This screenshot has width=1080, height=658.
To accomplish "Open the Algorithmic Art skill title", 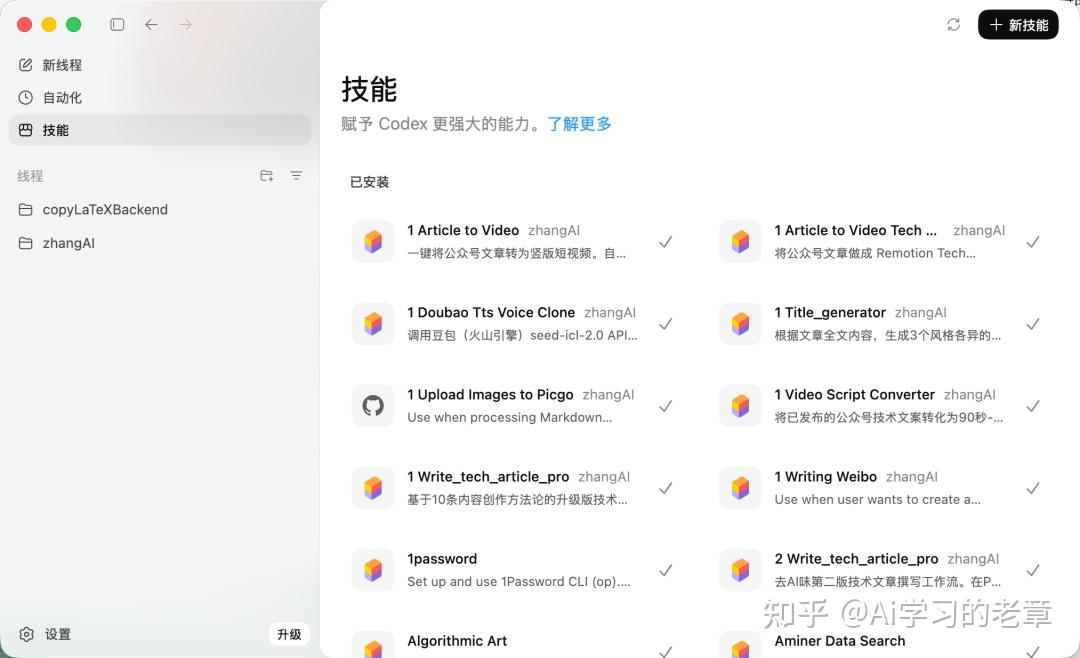I will pos(457,641).
